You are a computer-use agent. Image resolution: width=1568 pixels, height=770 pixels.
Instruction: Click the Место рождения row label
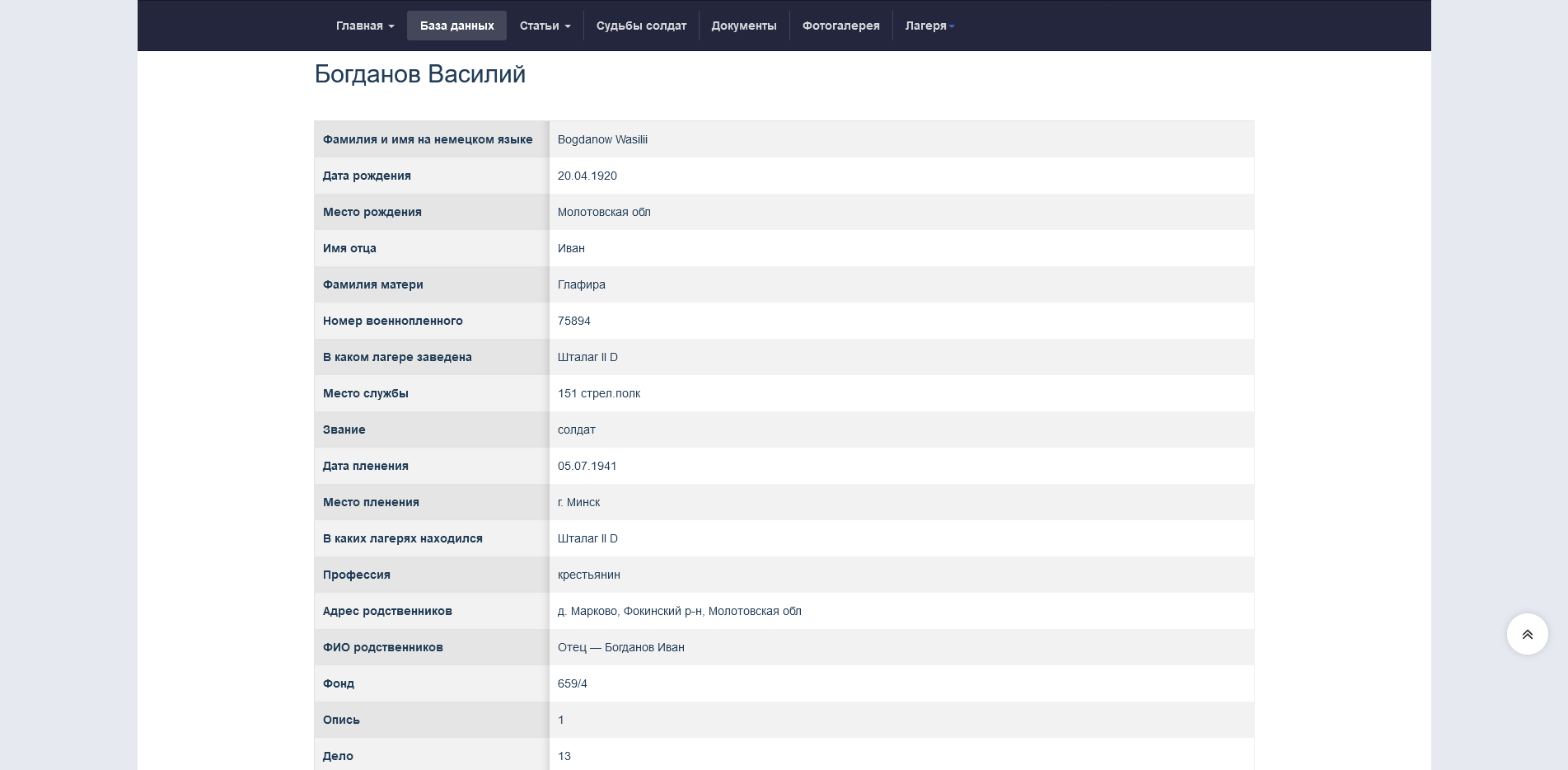(x=372, y=212)
